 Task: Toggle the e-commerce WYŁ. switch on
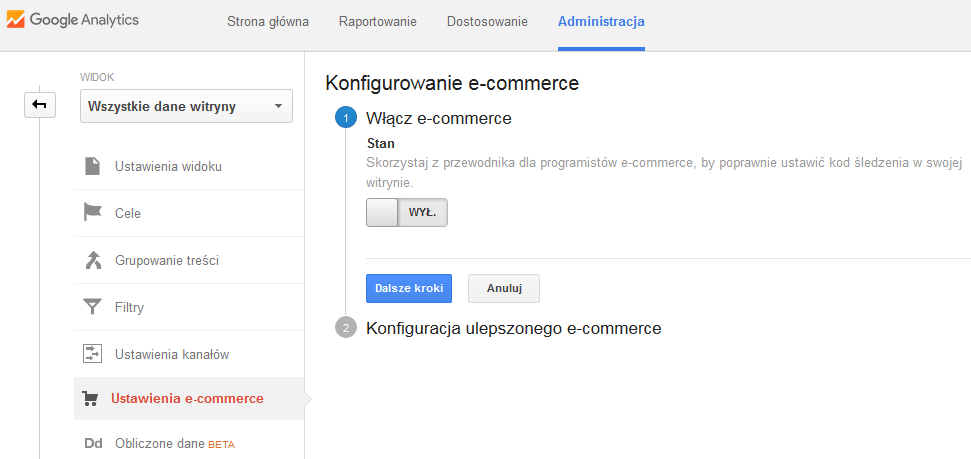406,212
